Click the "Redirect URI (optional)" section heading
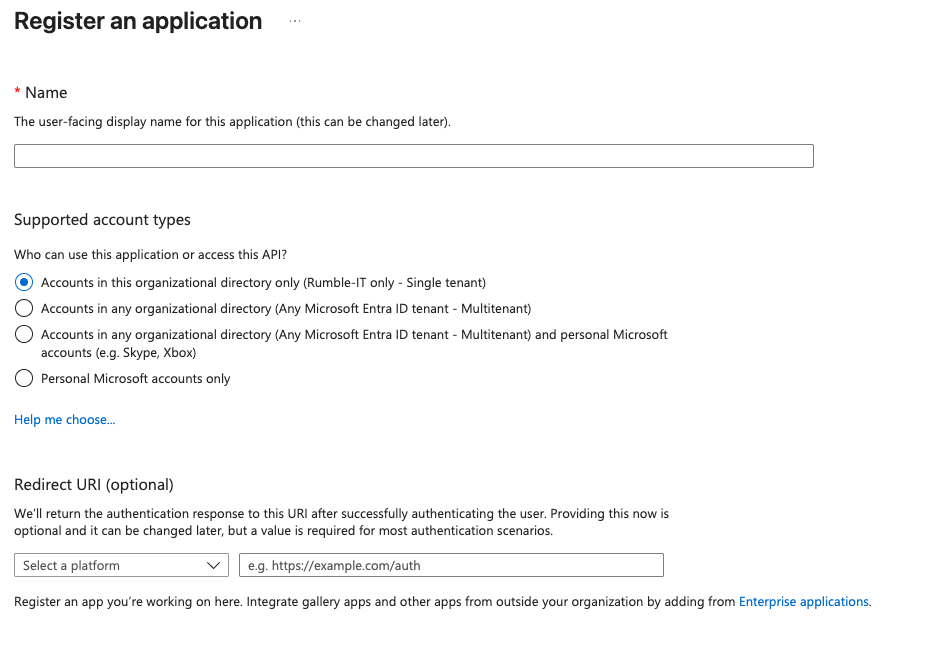The image size is (950, 647). (x=93, y=484)
